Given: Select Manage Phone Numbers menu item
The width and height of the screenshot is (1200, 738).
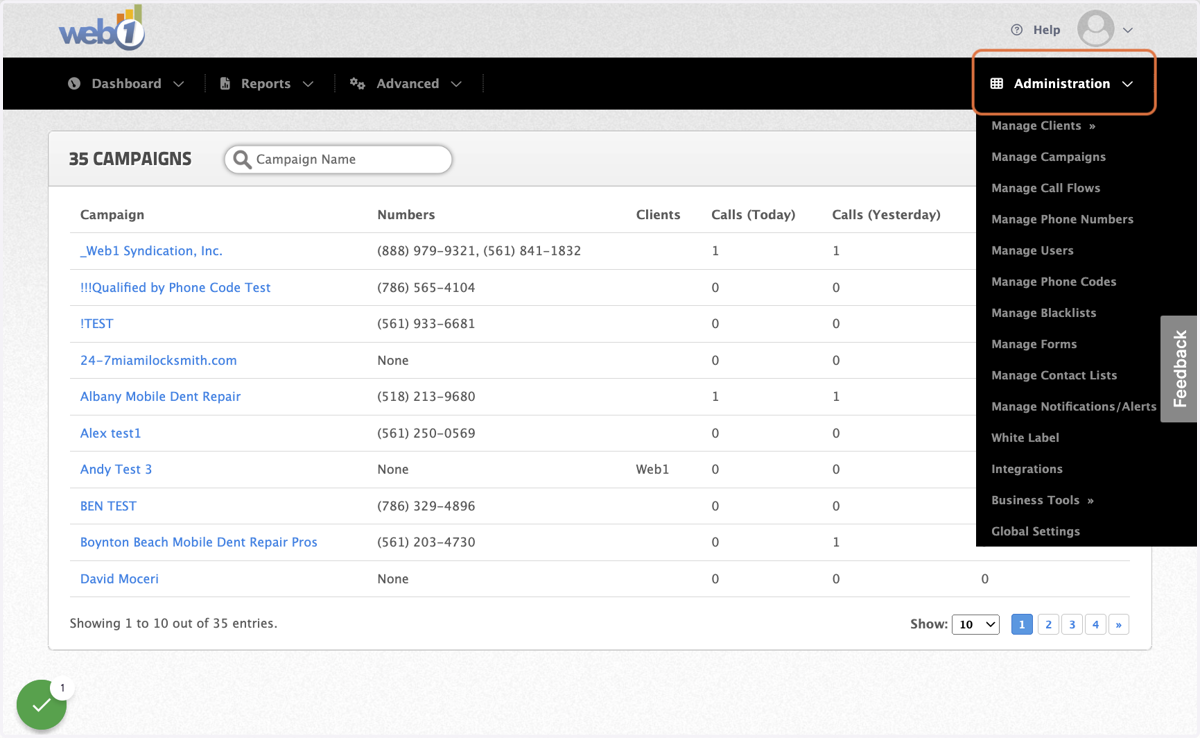Looking at the screenshot, I should (1062, 219).
